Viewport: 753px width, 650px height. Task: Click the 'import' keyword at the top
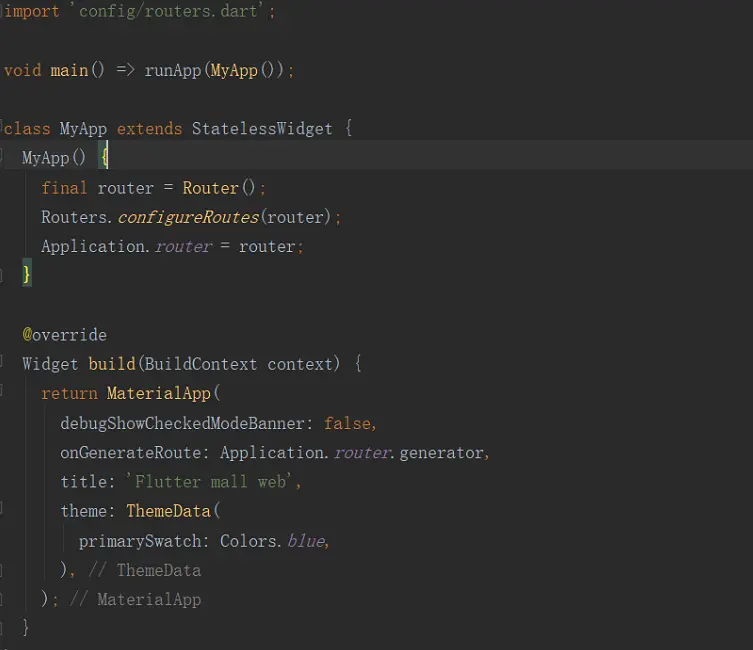32,11
